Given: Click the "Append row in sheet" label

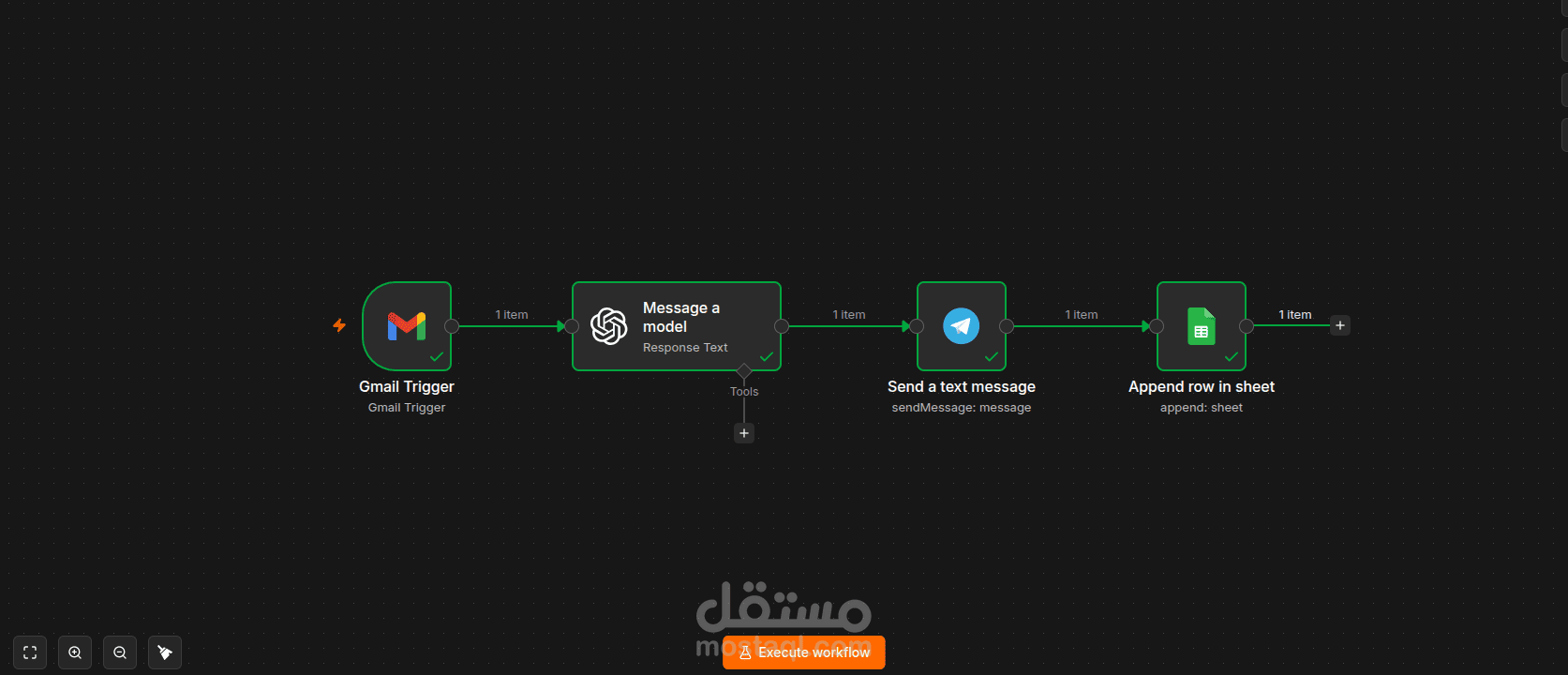Looking at the screenshot, I should [1202, 387].
